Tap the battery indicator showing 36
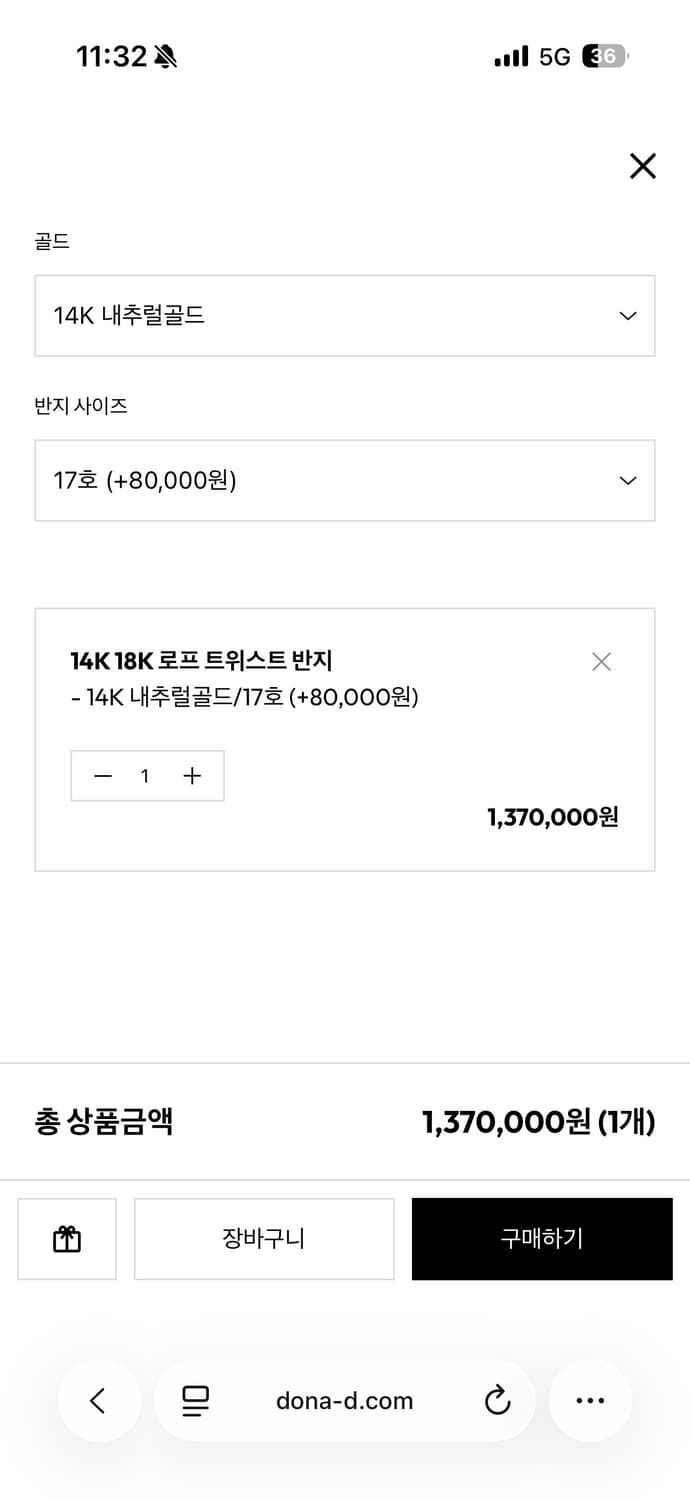The width and height of the screenshot is (690, 1500). 604,57
